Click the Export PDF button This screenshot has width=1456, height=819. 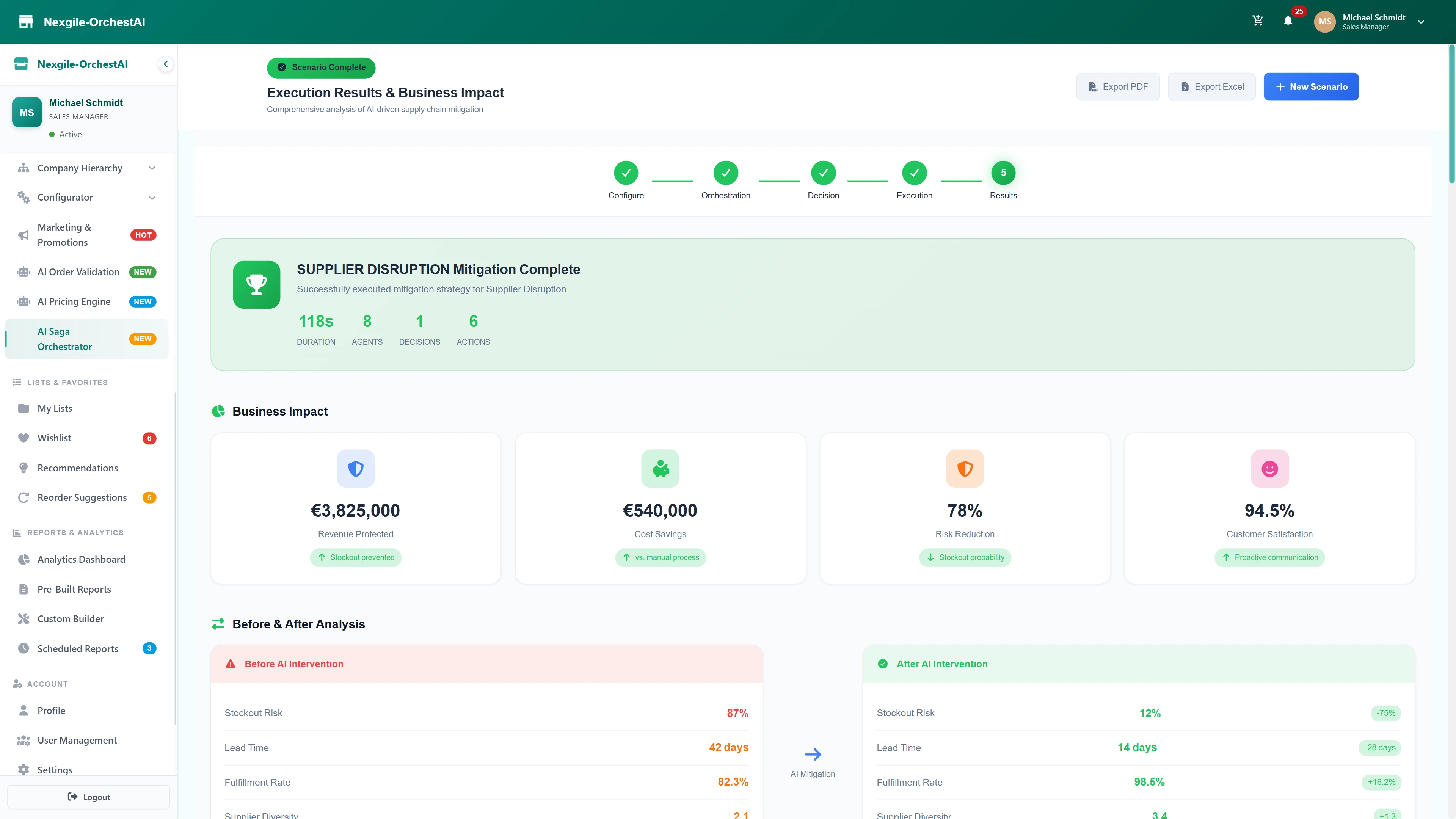coord(1118,86)
